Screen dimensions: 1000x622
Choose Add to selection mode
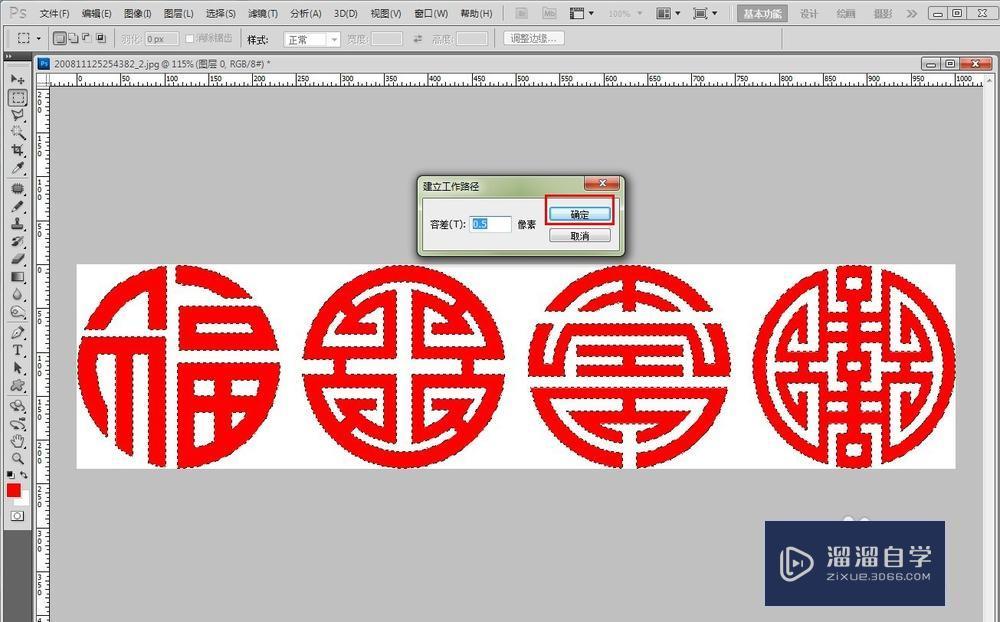(73, 39)
